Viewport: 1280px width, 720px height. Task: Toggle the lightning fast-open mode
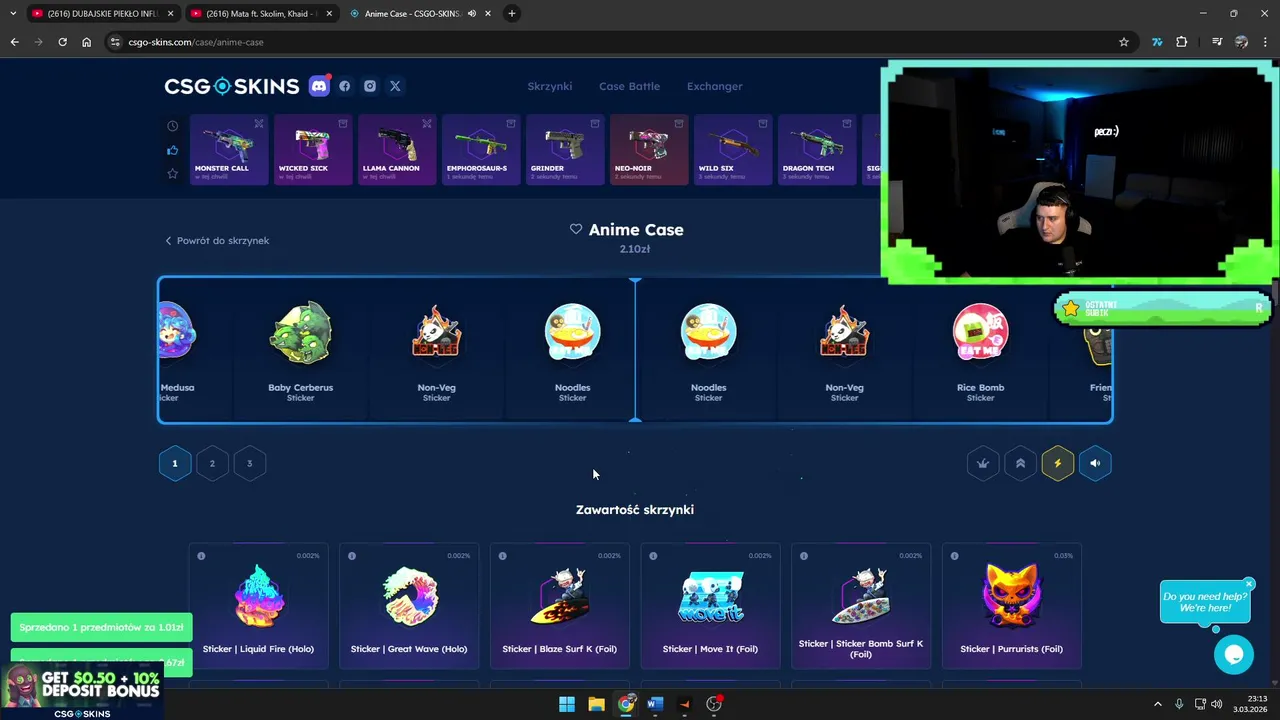(x=1058, y=463)
